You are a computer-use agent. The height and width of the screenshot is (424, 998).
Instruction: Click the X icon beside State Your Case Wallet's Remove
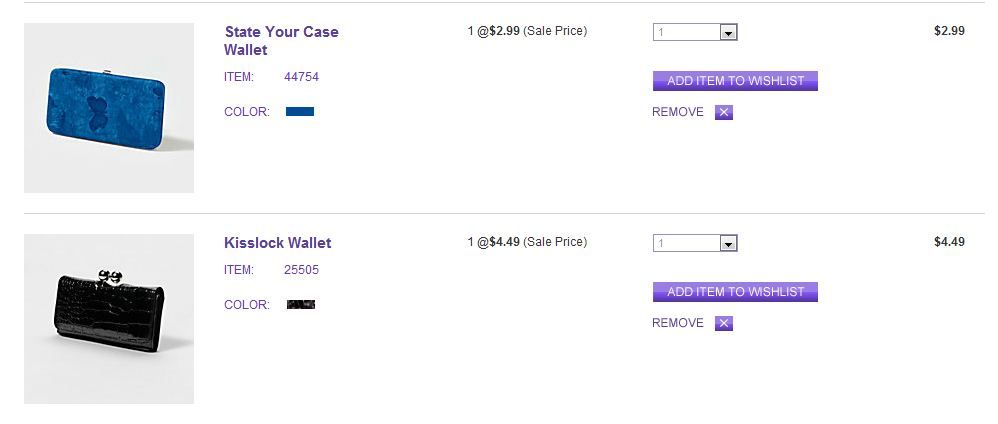click(725, 112)
